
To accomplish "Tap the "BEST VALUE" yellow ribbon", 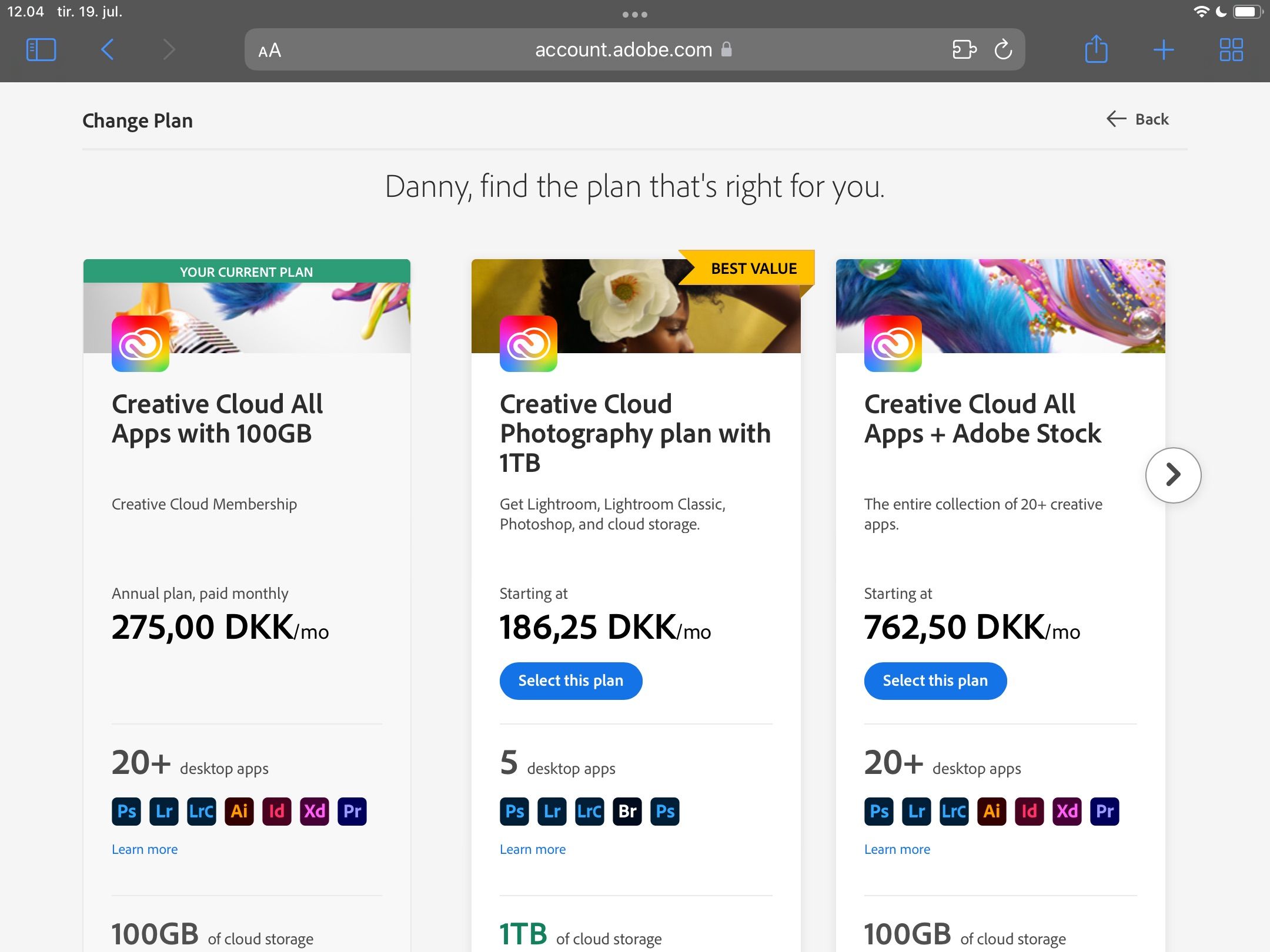I will click(748, 268).
